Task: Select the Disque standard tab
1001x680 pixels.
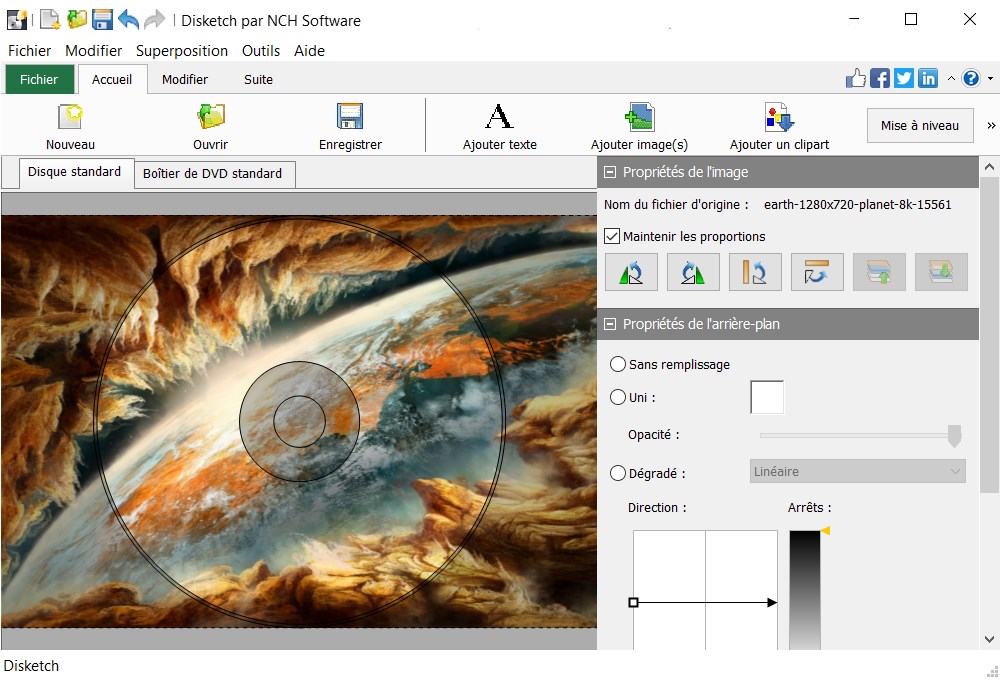Action: pos(75,172)
